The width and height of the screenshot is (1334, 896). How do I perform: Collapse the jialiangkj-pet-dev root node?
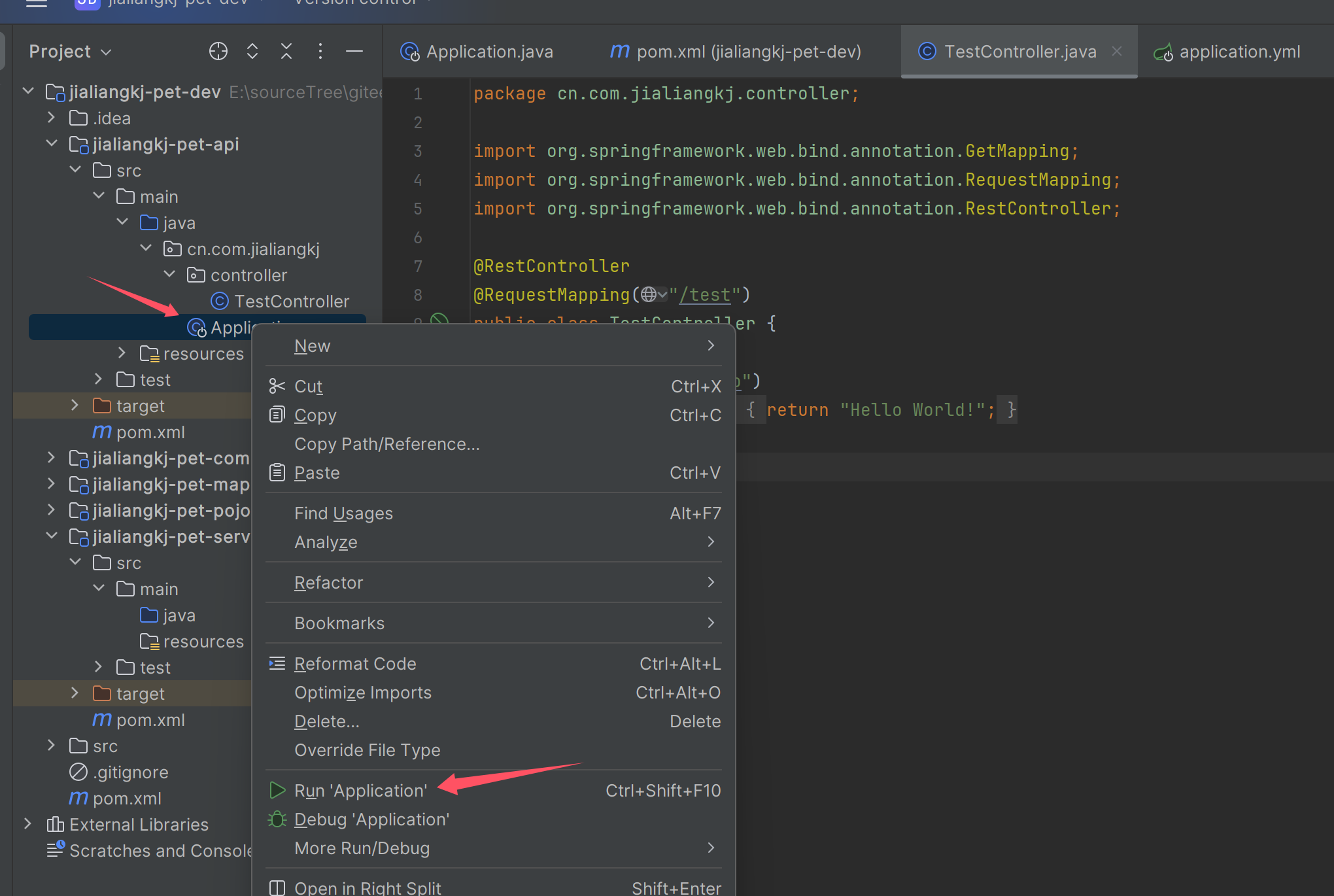[x=28, y=91]
